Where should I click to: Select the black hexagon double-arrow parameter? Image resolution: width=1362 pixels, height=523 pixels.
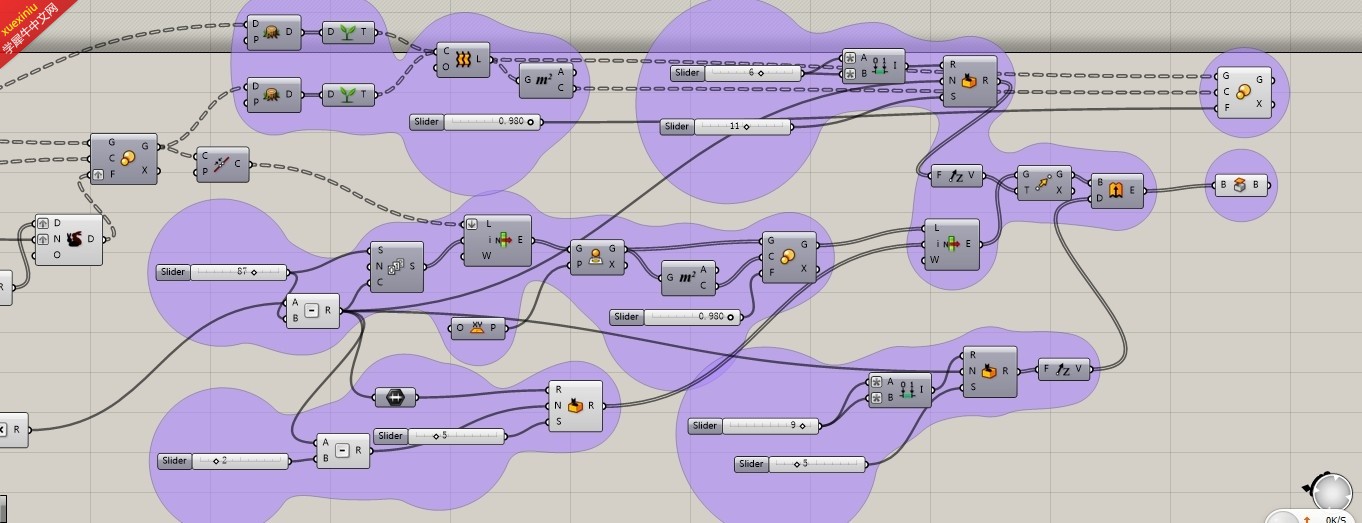(395, 398)
